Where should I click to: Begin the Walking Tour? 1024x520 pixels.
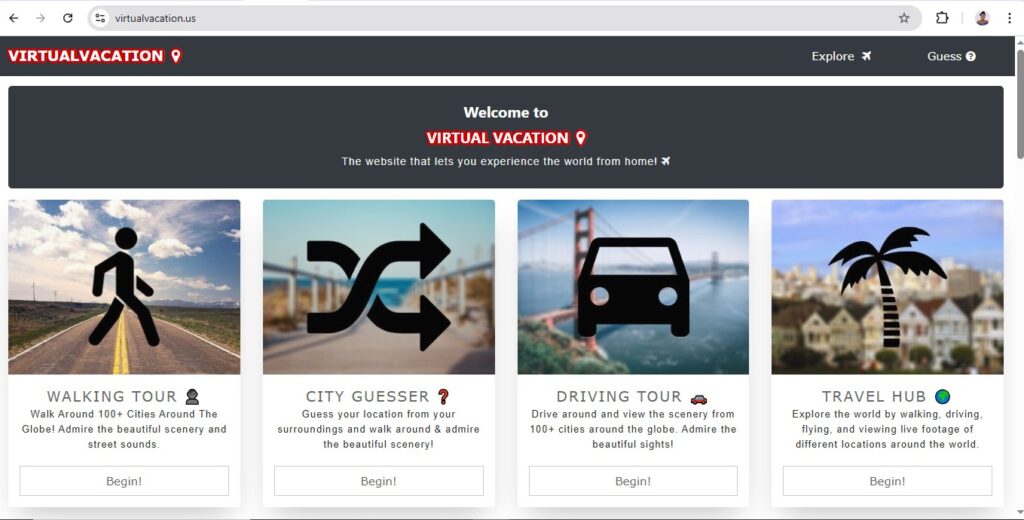(x=124, y=481)
